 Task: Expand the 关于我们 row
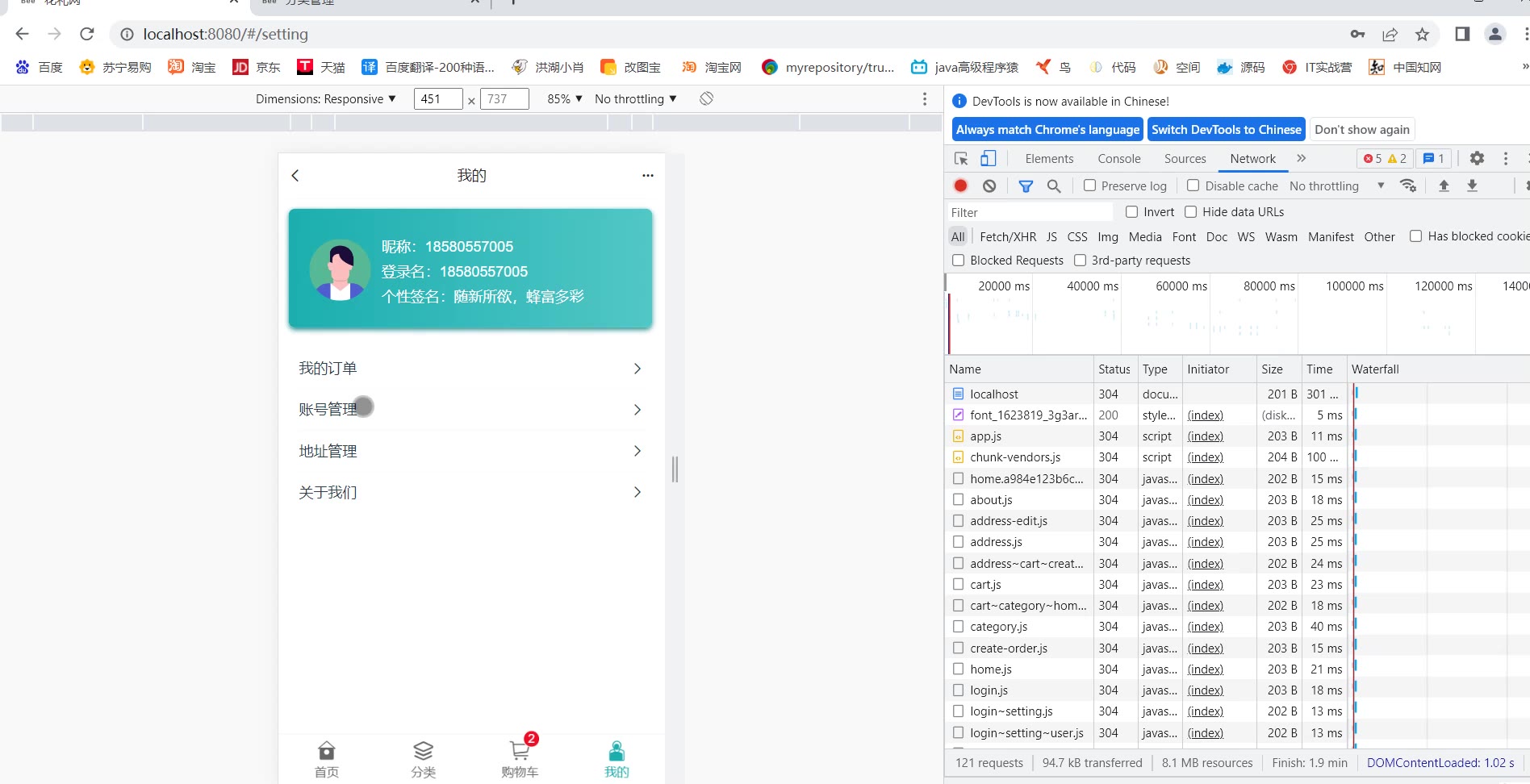point(470,492)
